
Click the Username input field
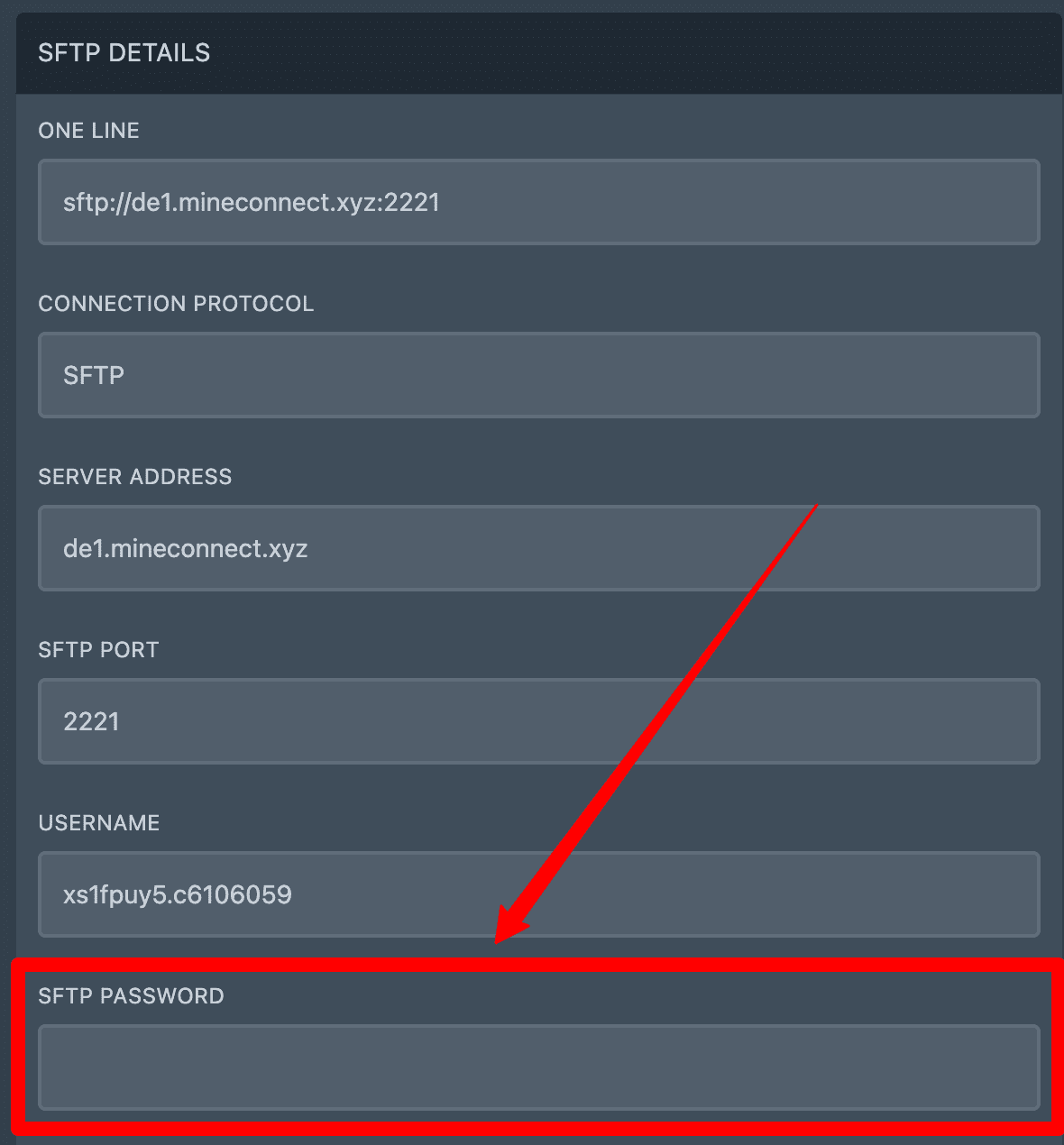coord(538,894)
